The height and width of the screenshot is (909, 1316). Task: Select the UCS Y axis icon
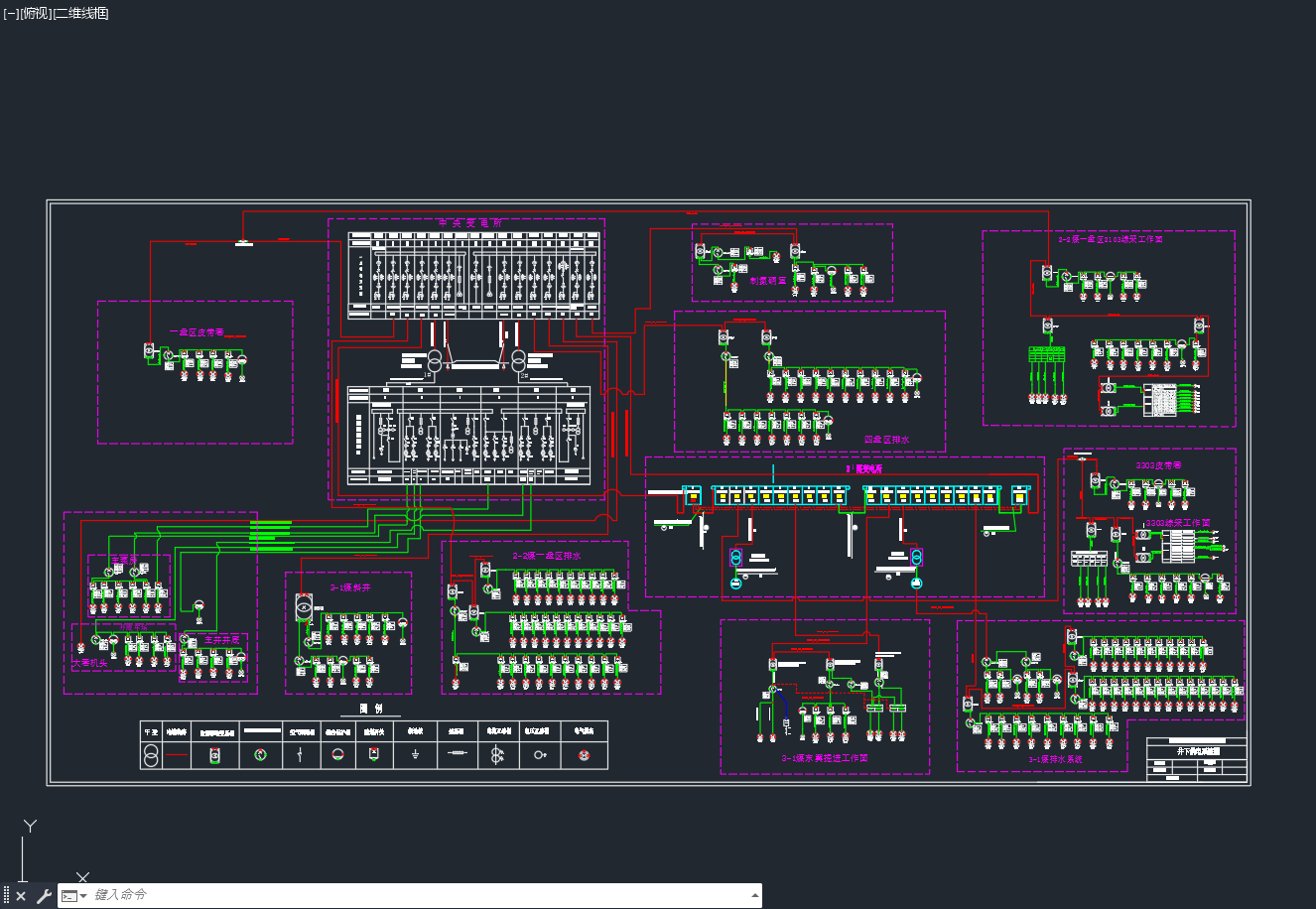point(31,826)
